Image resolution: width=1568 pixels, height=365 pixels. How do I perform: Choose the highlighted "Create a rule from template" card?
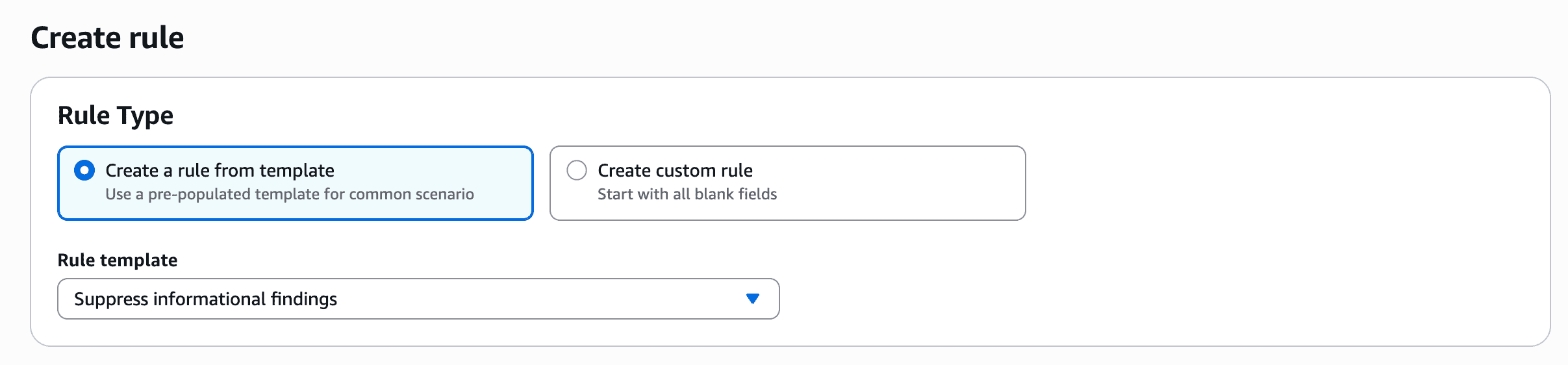coord(296,183)
